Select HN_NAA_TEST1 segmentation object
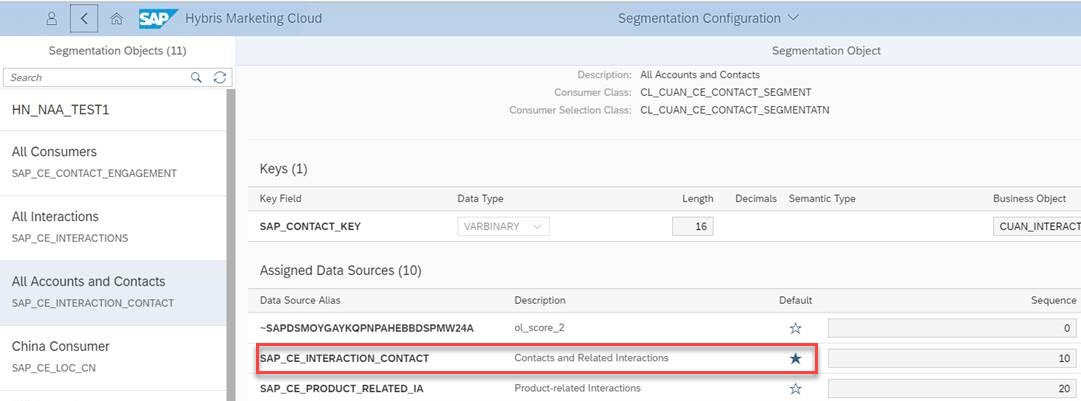This screenshot has width=1081, height=401. click(x=113, y=110)
